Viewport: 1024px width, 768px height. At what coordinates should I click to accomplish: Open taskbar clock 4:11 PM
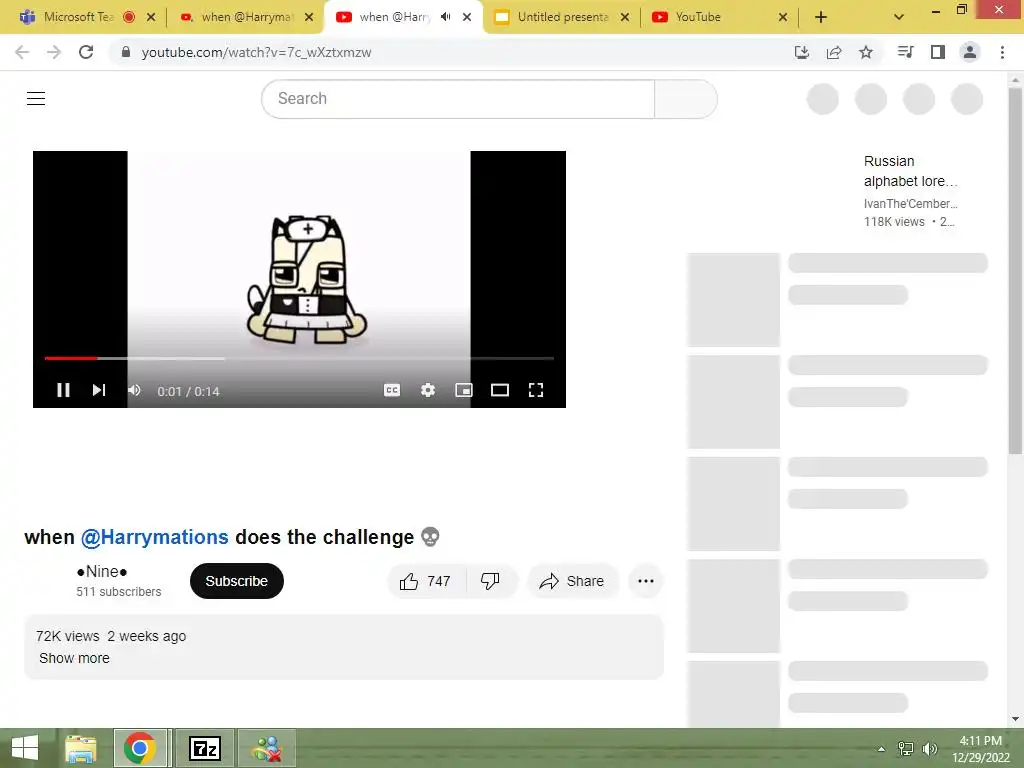coord(980,749)
